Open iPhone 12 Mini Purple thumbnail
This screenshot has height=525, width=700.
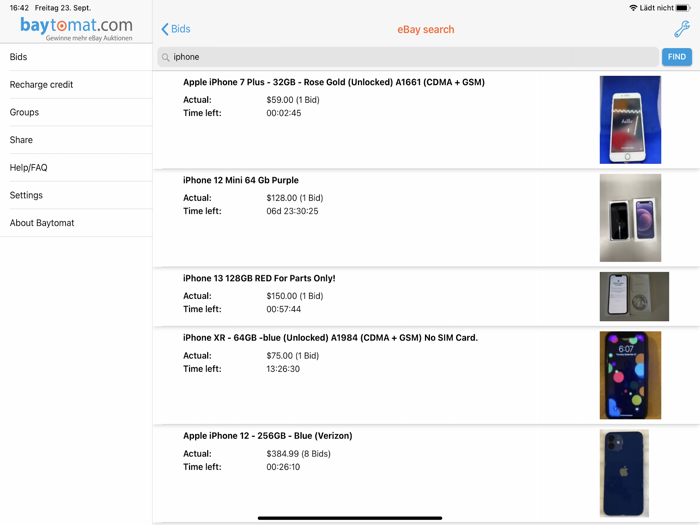[630, 218]
